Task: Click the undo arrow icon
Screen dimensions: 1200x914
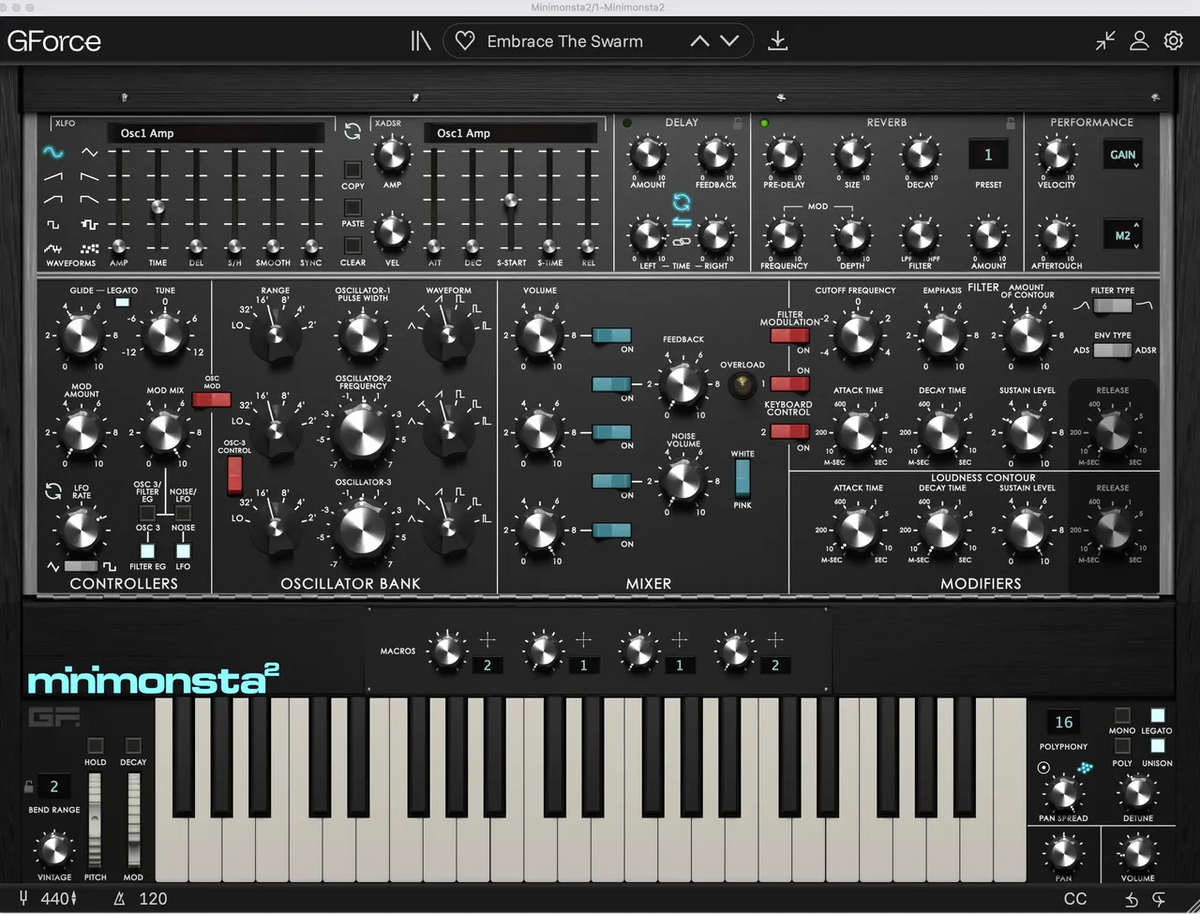Action: [x=1132, y=898]
